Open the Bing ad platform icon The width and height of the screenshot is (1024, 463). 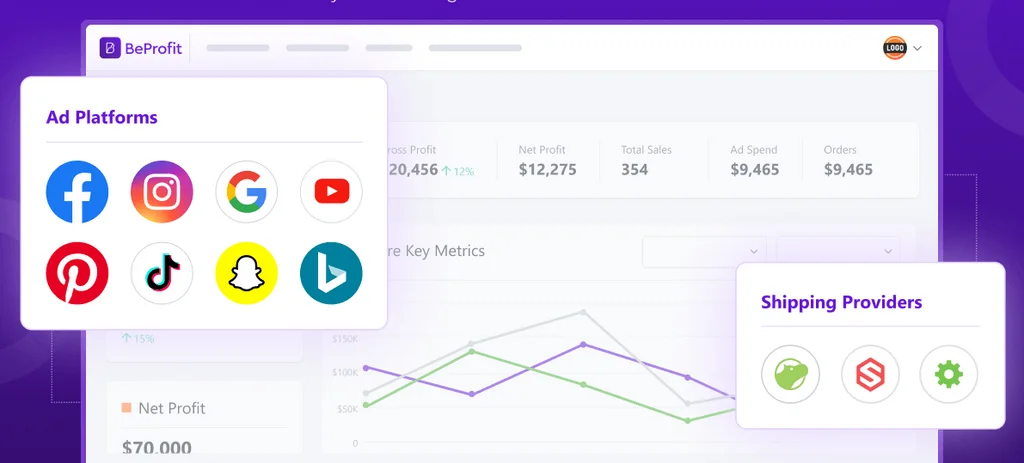(x=331, y=273)
